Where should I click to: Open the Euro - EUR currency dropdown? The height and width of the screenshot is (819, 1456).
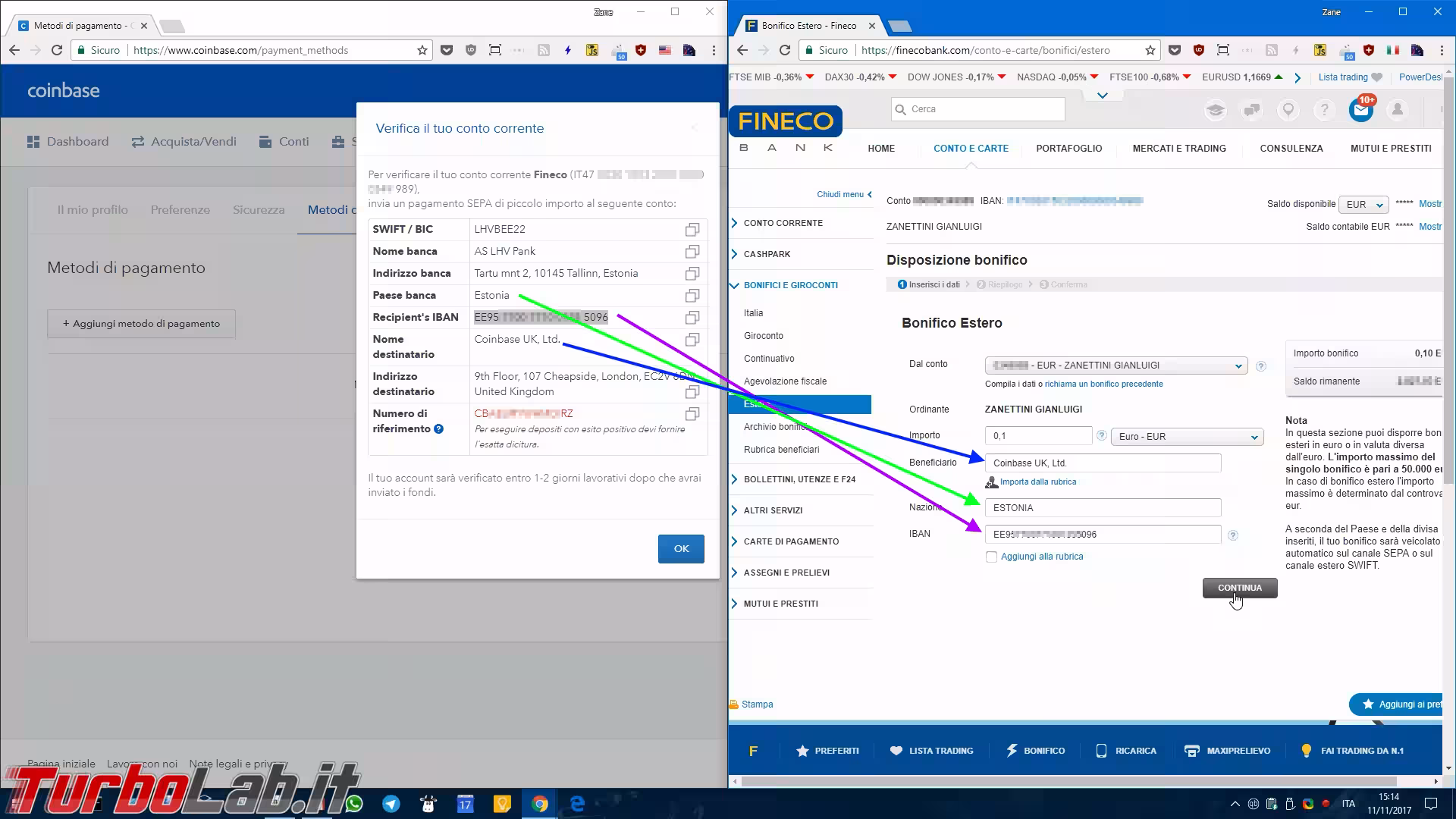[x=1187, y=437]
